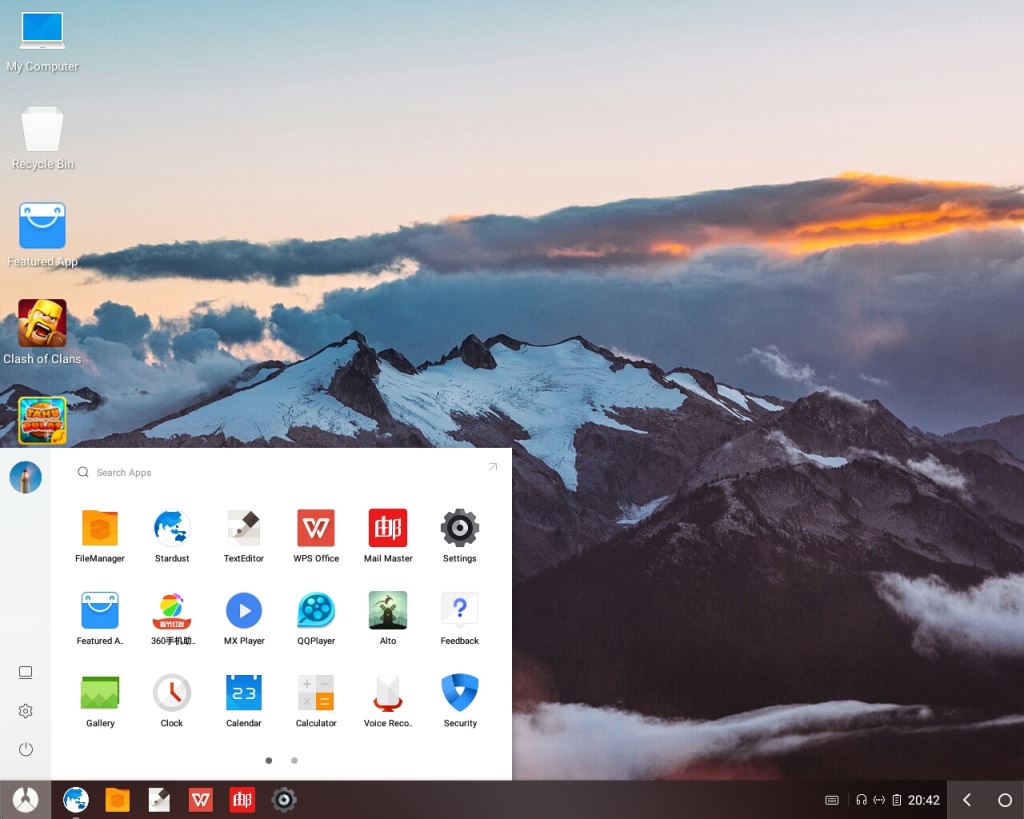Click the battery icon in system tray

click(x=897, y=800)
